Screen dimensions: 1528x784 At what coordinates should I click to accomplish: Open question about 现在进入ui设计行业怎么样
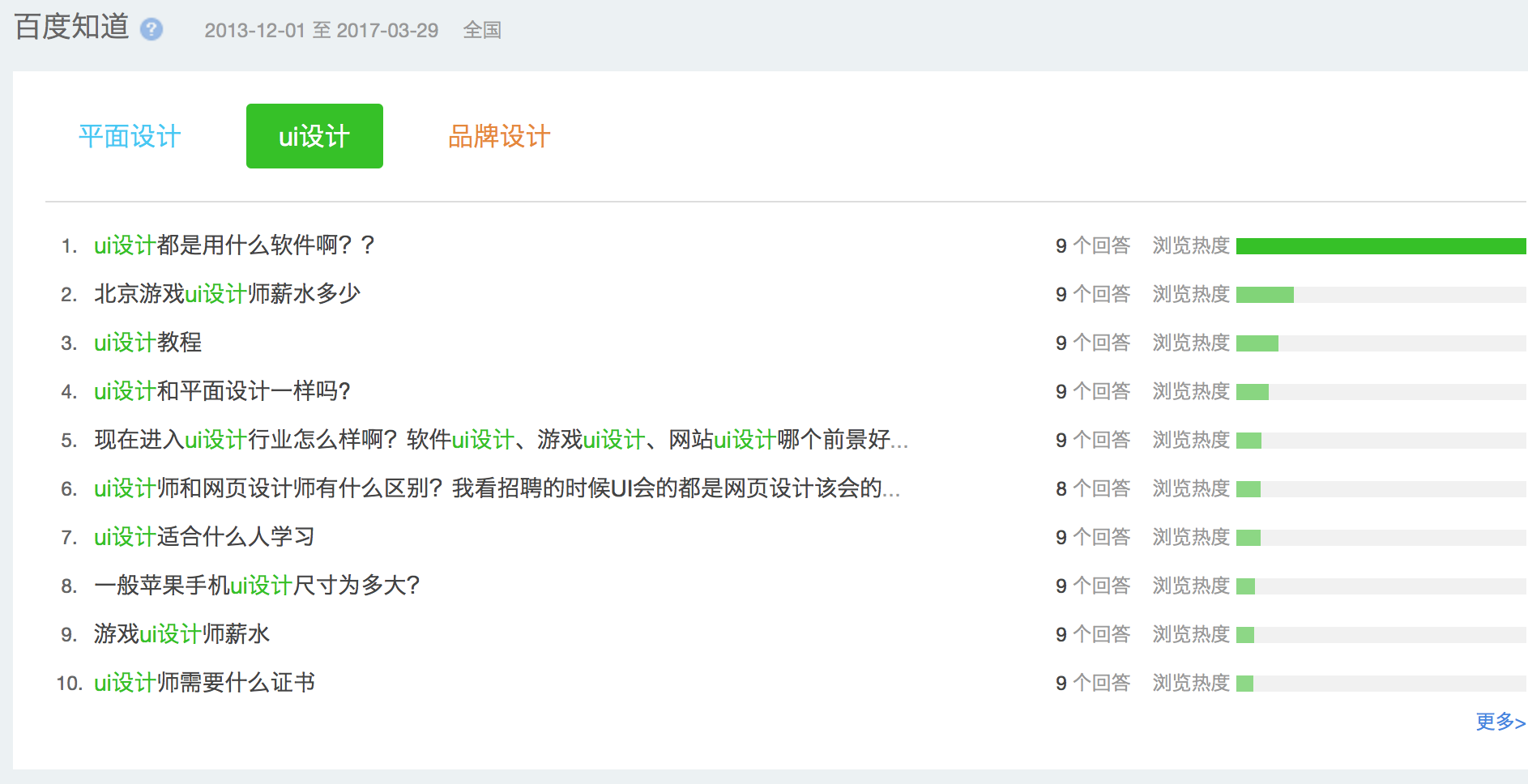501,440
